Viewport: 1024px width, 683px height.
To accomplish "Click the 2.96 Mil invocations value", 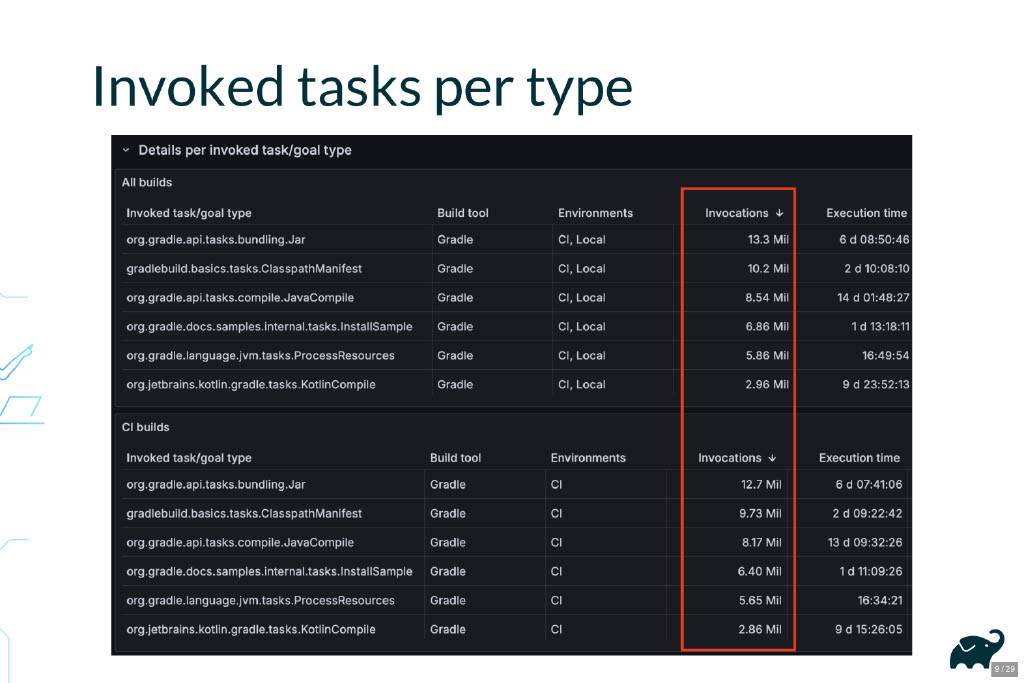I will (767, 385).
